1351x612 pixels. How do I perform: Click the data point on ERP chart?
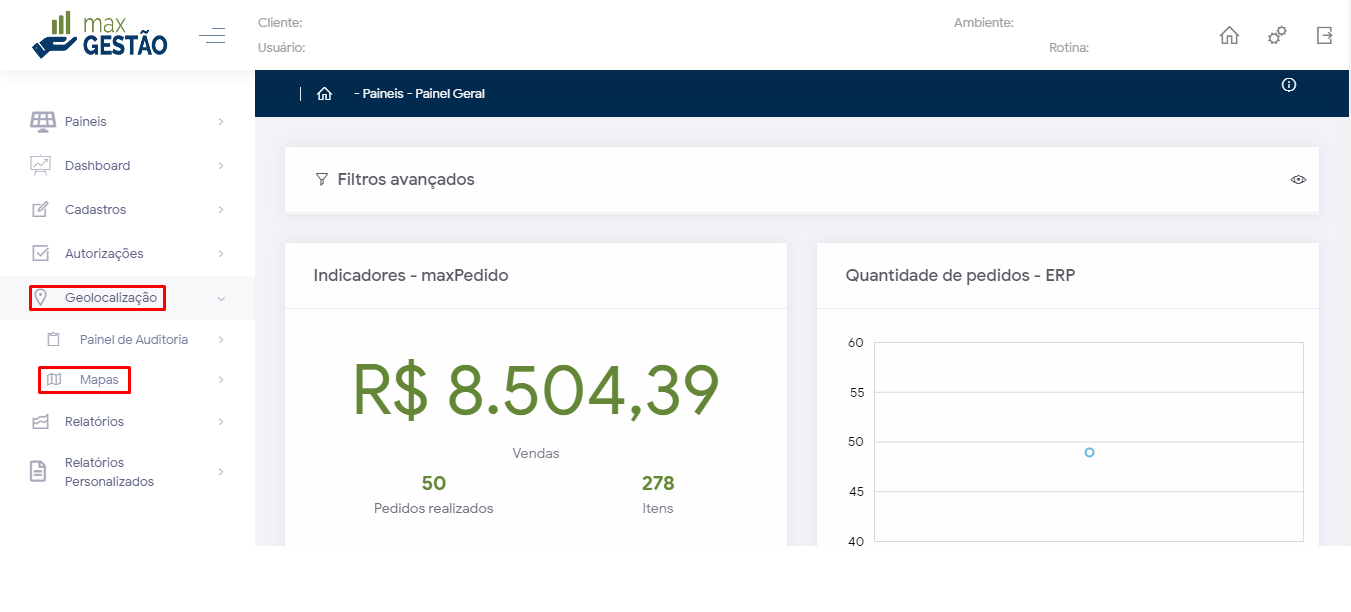pos(1089,452)
